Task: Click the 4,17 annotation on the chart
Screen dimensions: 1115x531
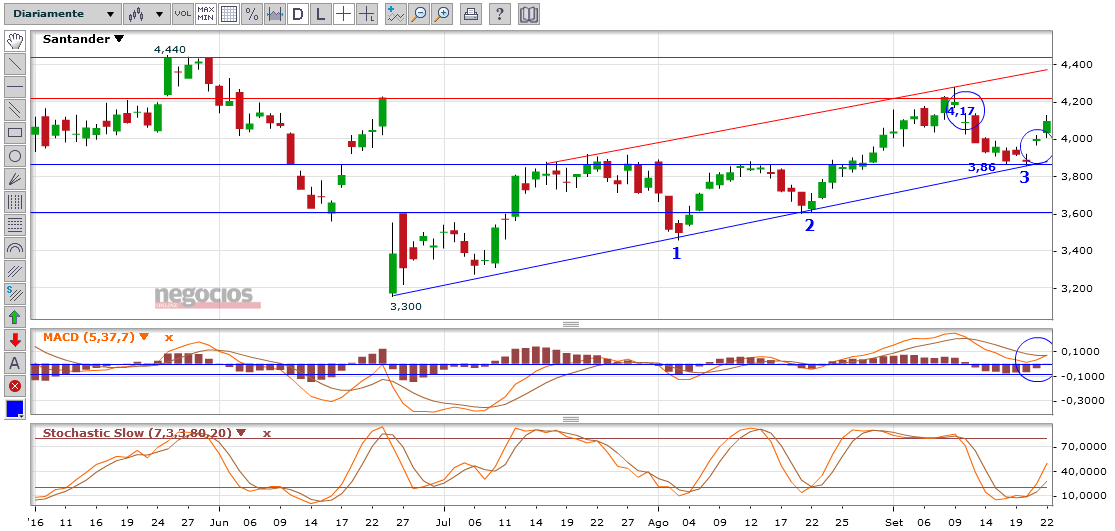Action: [x=961, y=112]
